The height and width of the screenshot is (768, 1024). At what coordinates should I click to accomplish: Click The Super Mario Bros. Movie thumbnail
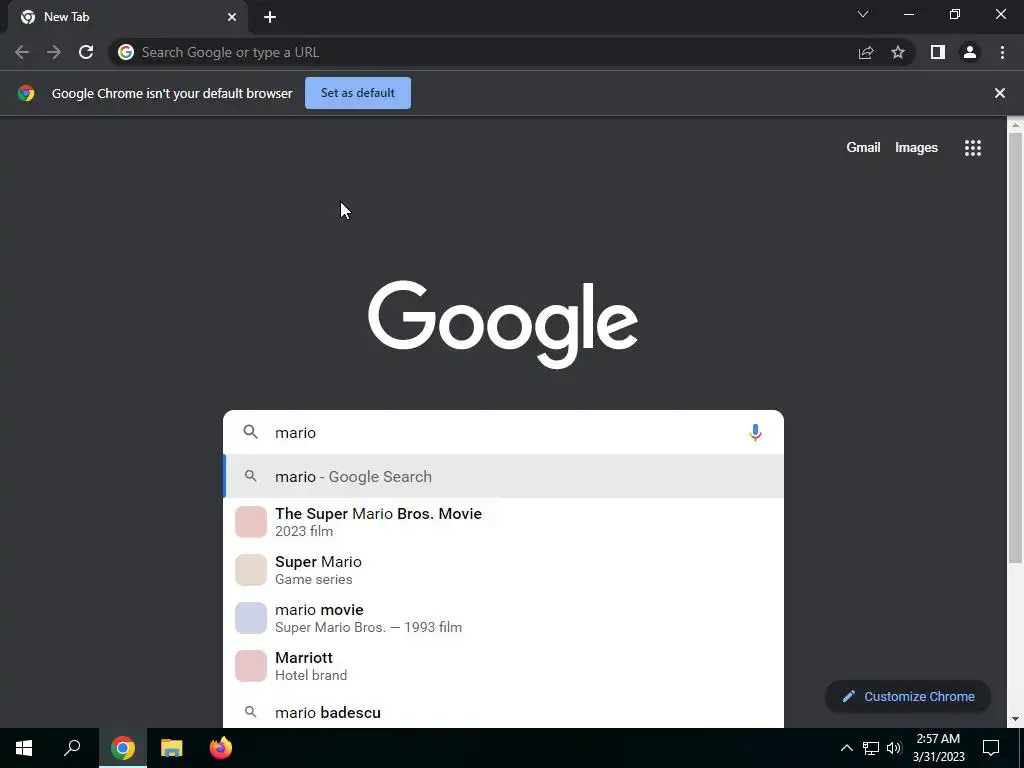(251, 522)
